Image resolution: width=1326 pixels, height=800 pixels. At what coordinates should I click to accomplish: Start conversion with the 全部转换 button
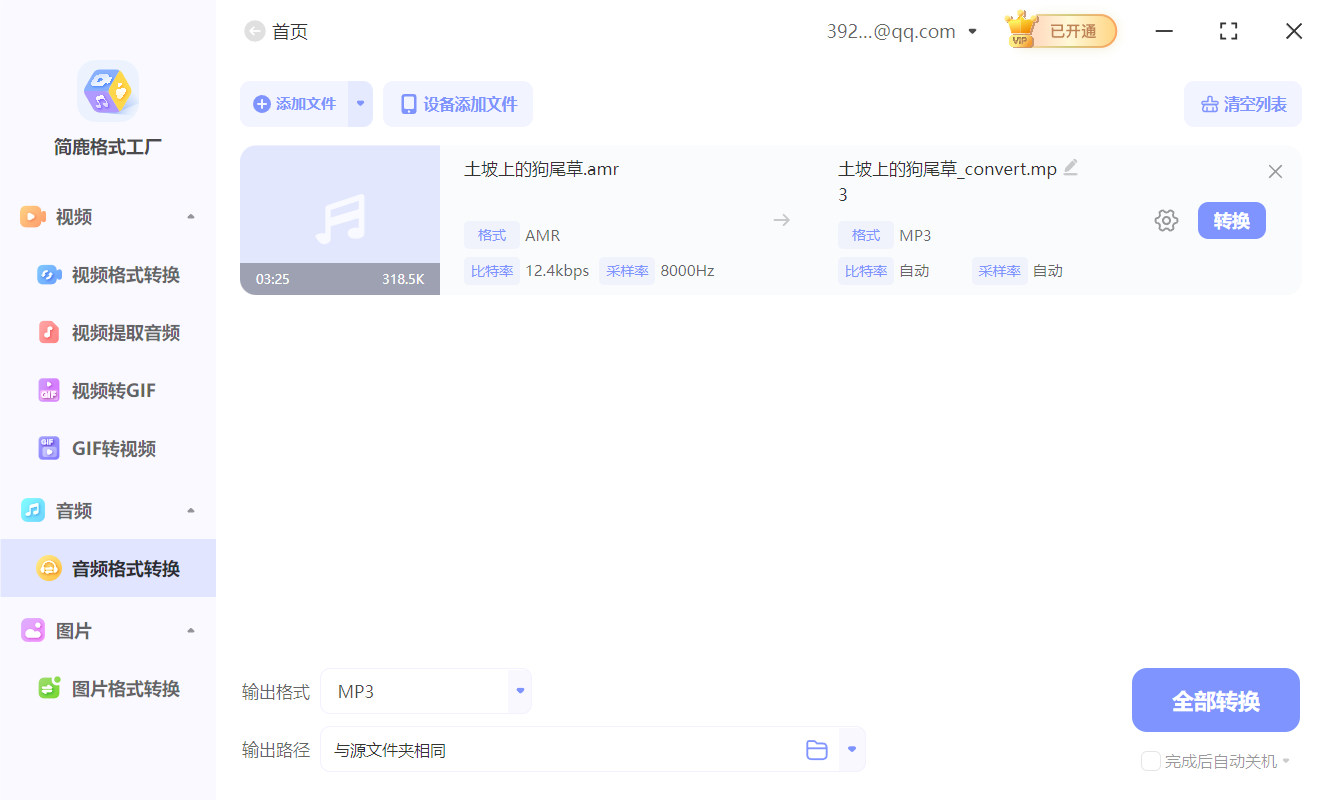tap(1215, 700)
